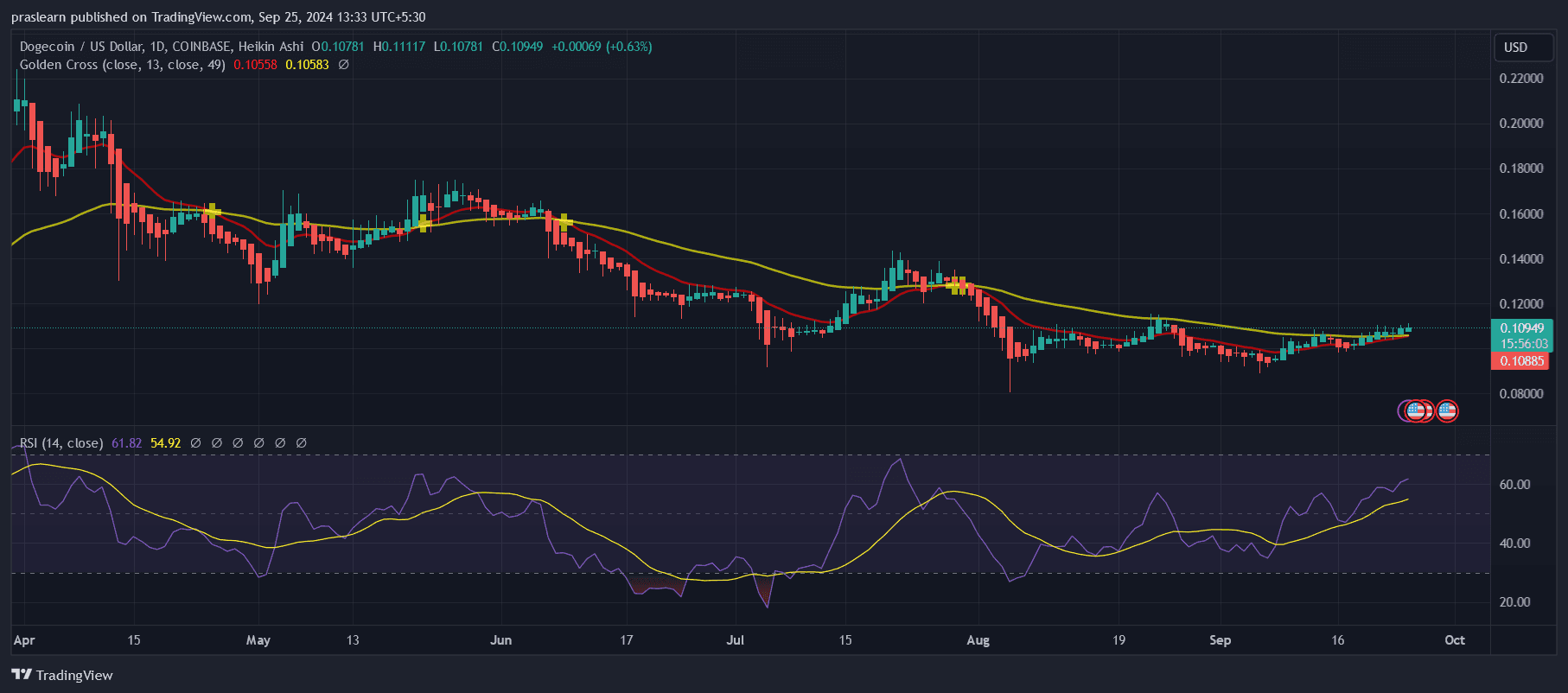The image size is (1568, 693).
Task: Click the low price L0.10781
Action: point(458,47)
